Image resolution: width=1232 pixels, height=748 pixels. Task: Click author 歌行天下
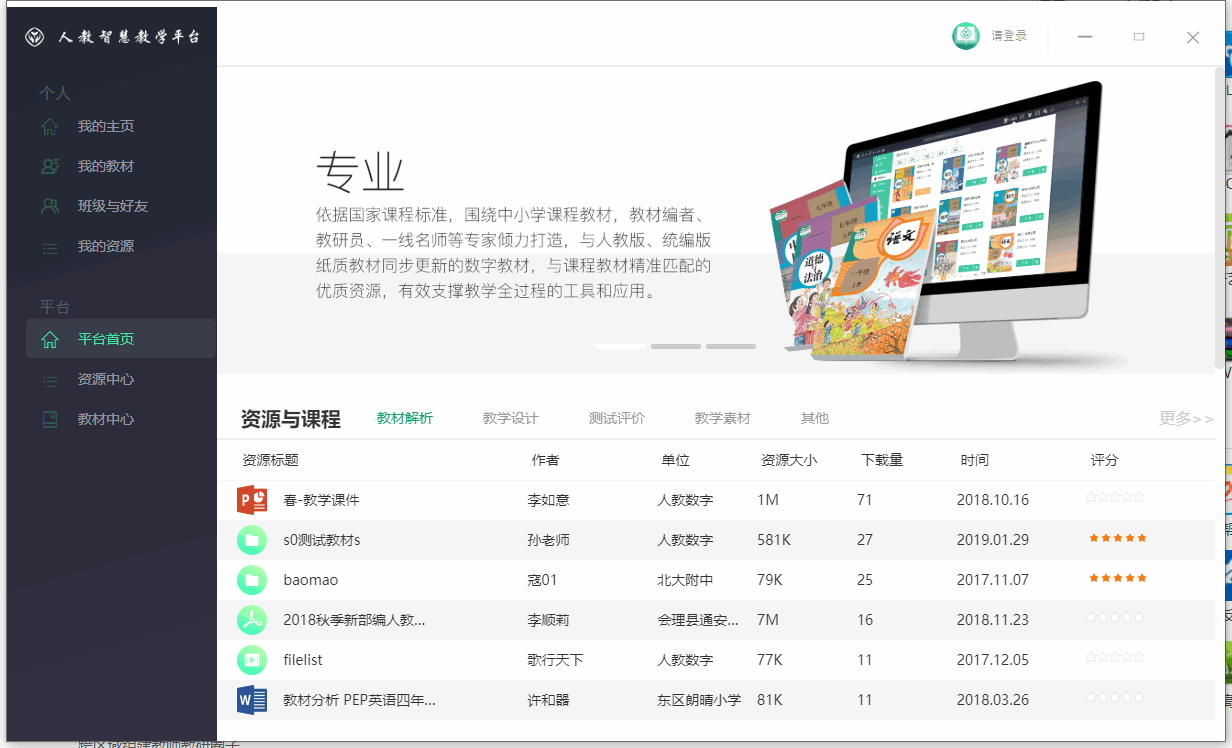tap(555, 660)
